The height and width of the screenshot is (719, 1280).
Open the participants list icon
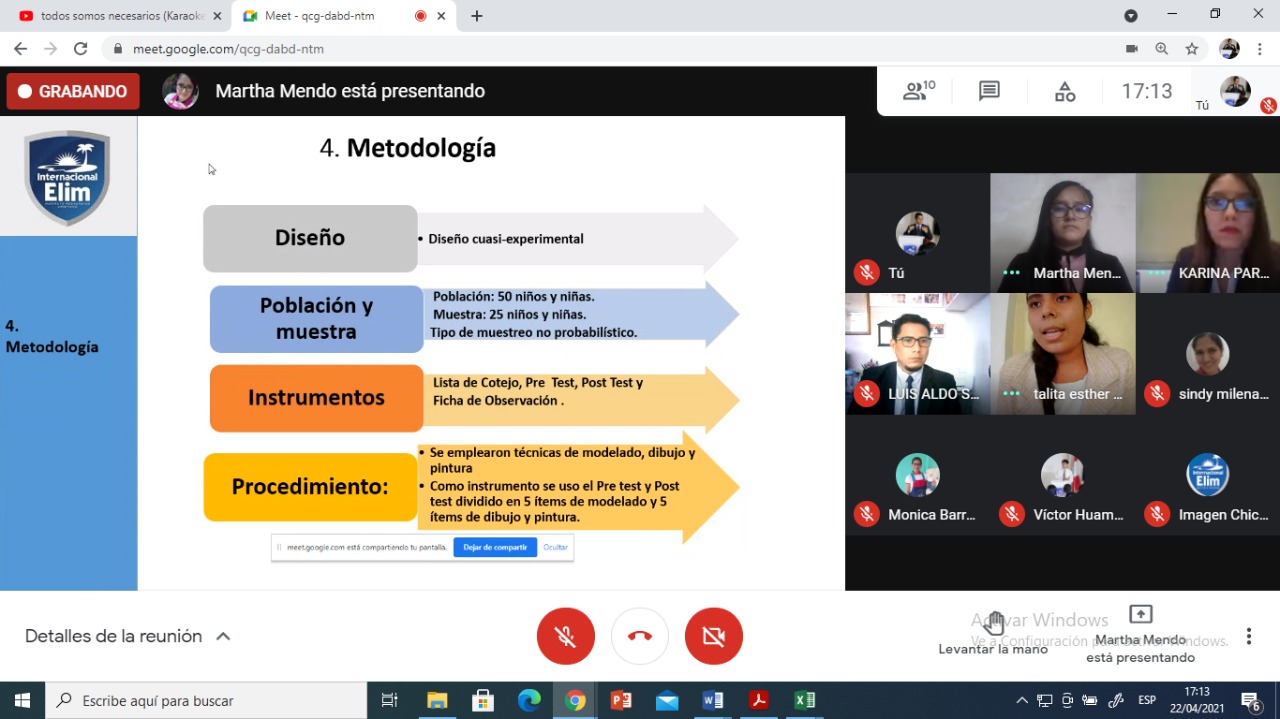click(919, 91)
